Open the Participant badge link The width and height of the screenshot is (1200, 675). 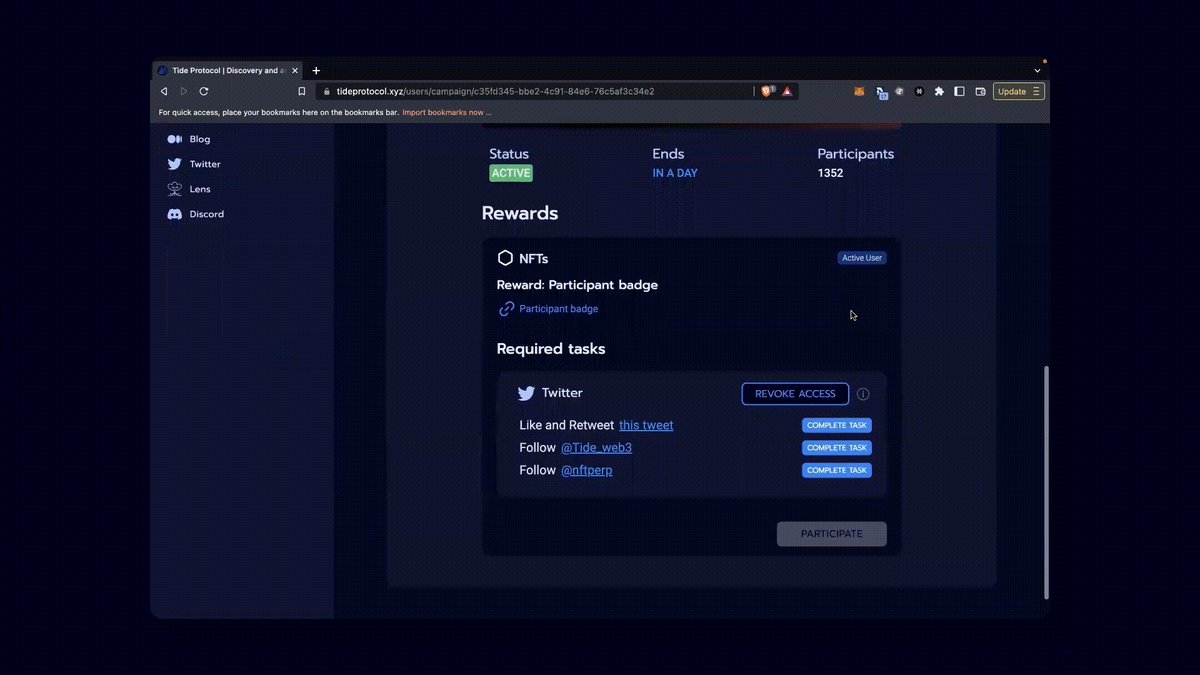pos(559,309)
